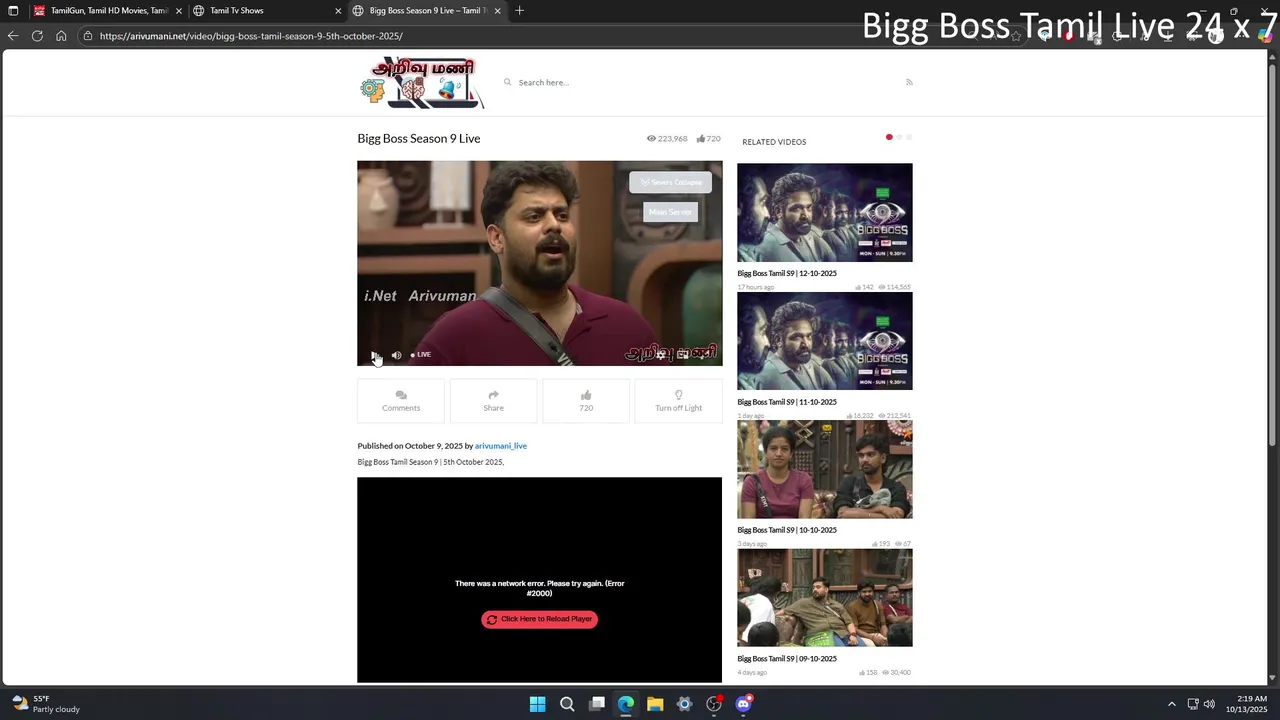1280x720 pixels.
Task: Open the Comments section
Action: coord(401,401)
